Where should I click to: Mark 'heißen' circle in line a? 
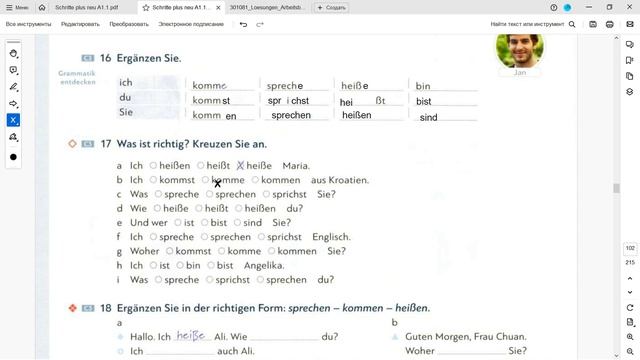click(x=153, y=165)
